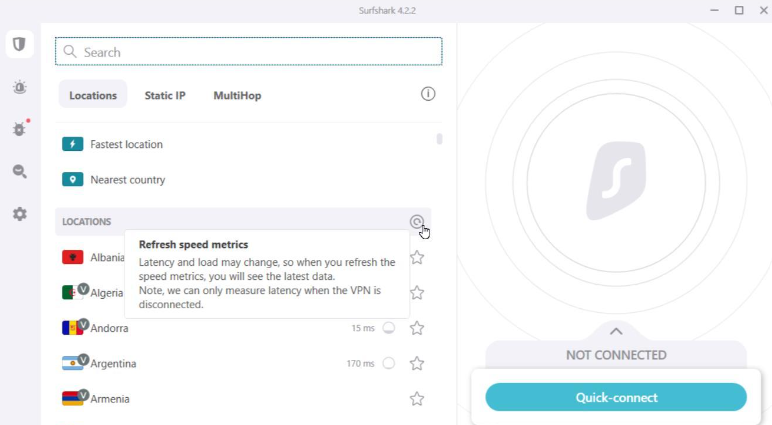772x425 pixels.
Task: Select the Argentina location text
Action: coord(113,364)
